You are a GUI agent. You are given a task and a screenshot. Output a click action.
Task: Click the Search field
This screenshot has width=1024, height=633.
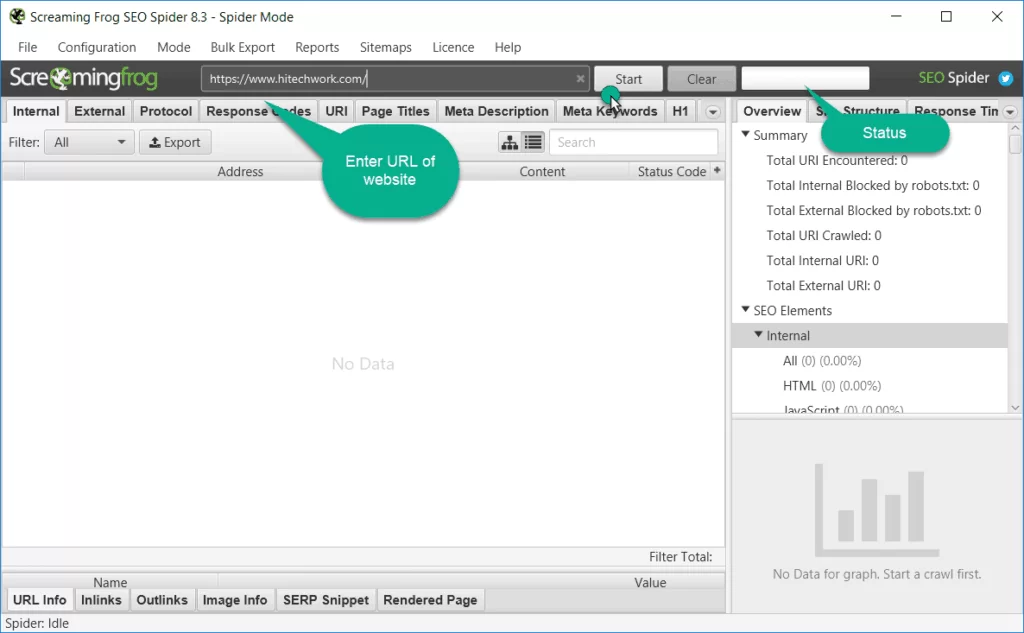pos(633,142)
